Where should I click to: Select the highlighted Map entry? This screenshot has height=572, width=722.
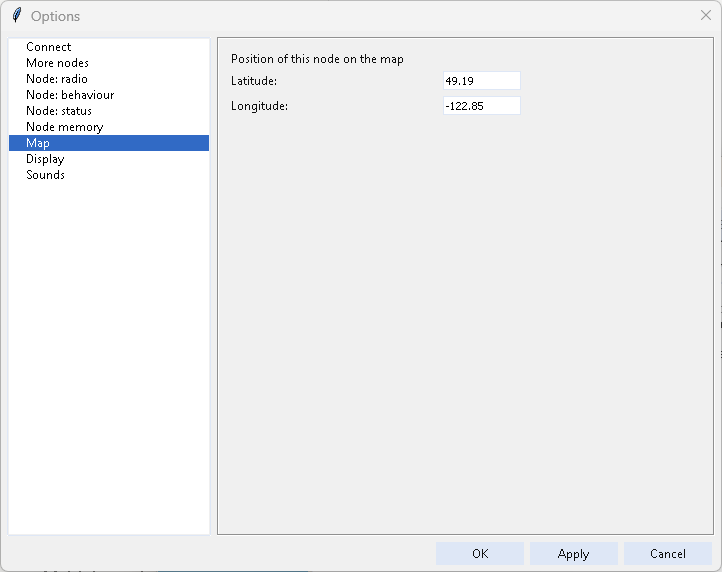pos(109,143)
